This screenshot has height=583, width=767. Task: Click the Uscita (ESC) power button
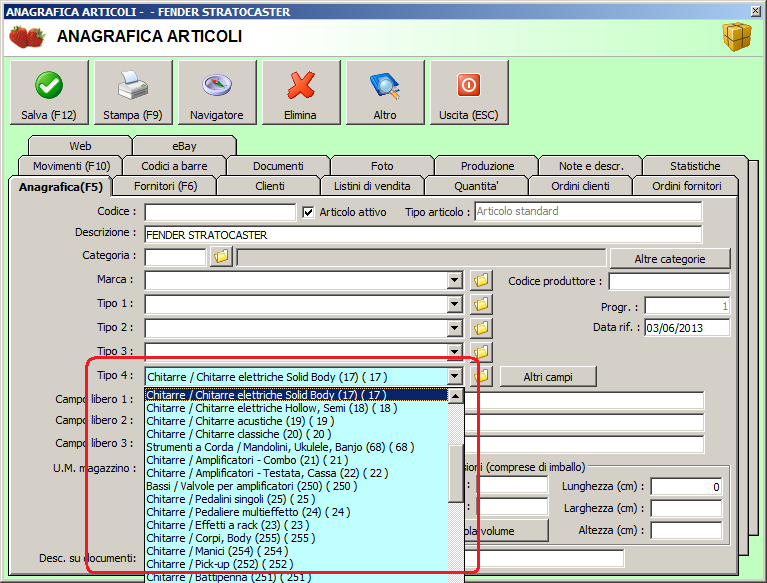(469, 92)
